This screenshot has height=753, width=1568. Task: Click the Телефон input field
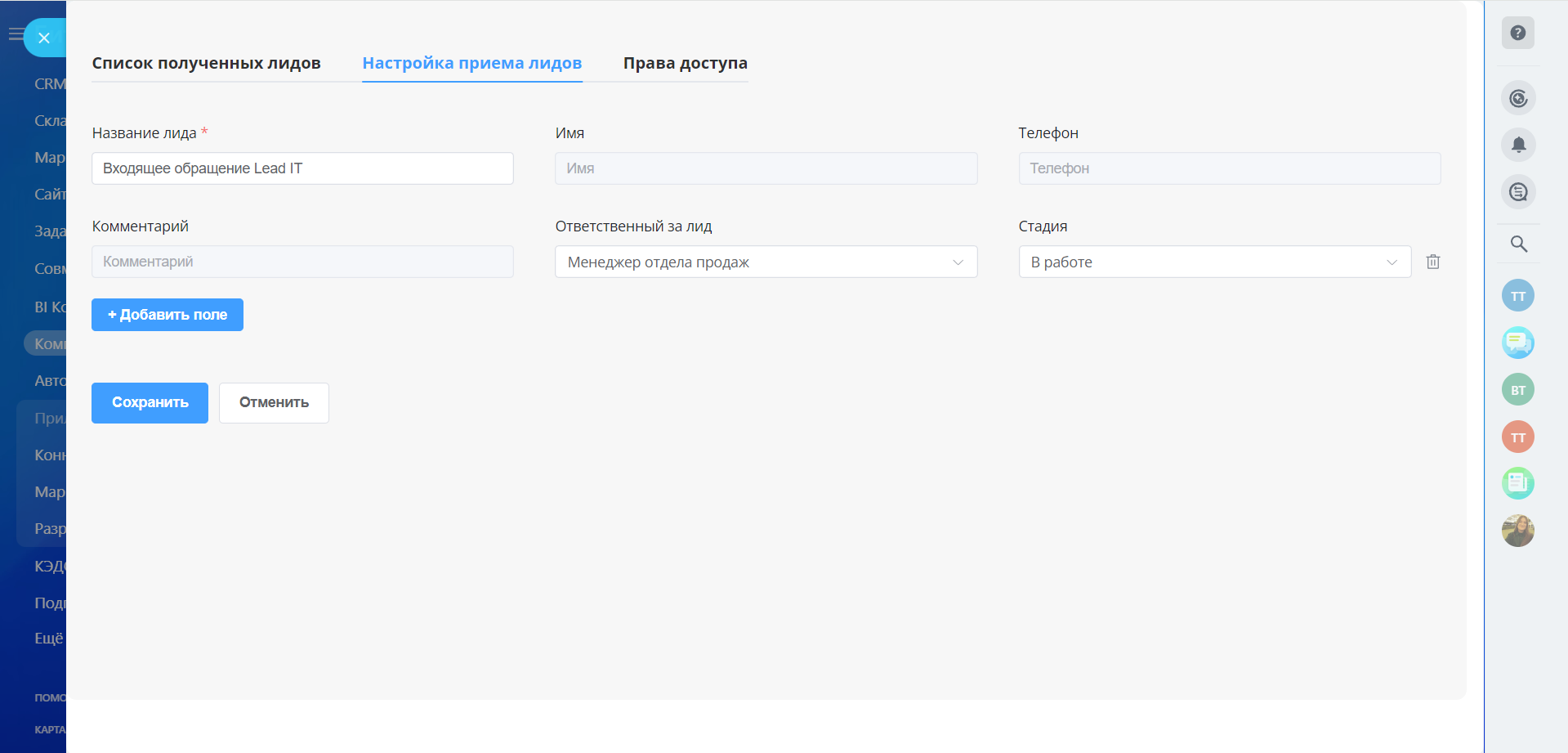tap(1229, 168)
